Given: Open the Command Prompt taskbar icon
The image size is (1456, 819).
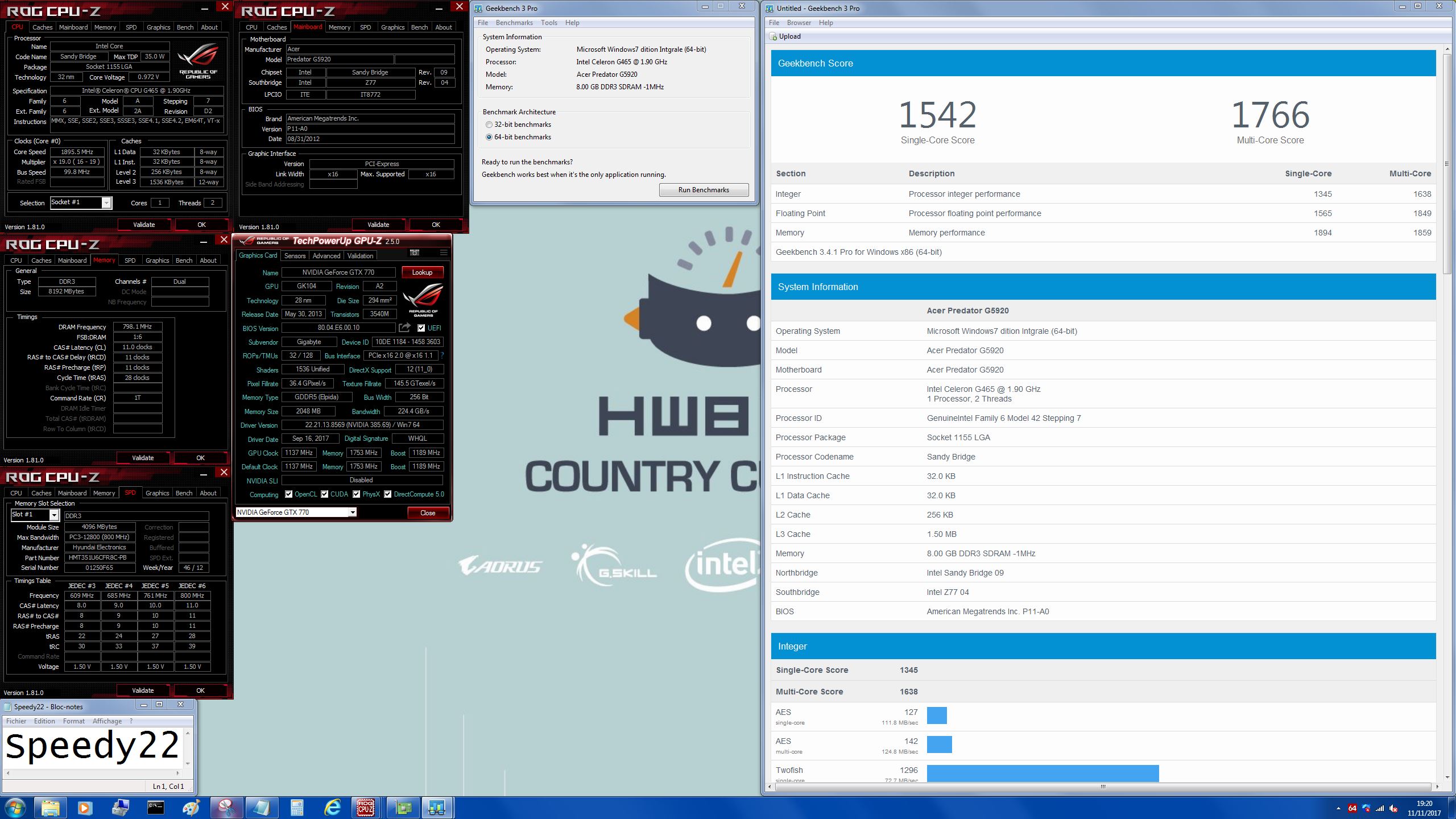Looking at the screenshot, I should click(x=155, y=808).
